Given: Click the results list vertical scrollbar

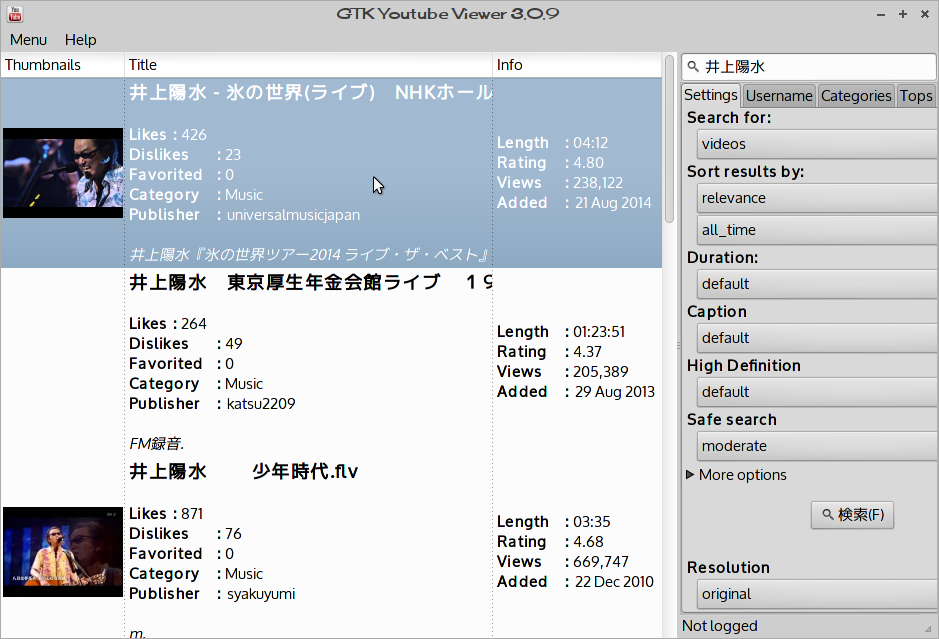Looking at the screenshot, I should (x=669, y=139).
